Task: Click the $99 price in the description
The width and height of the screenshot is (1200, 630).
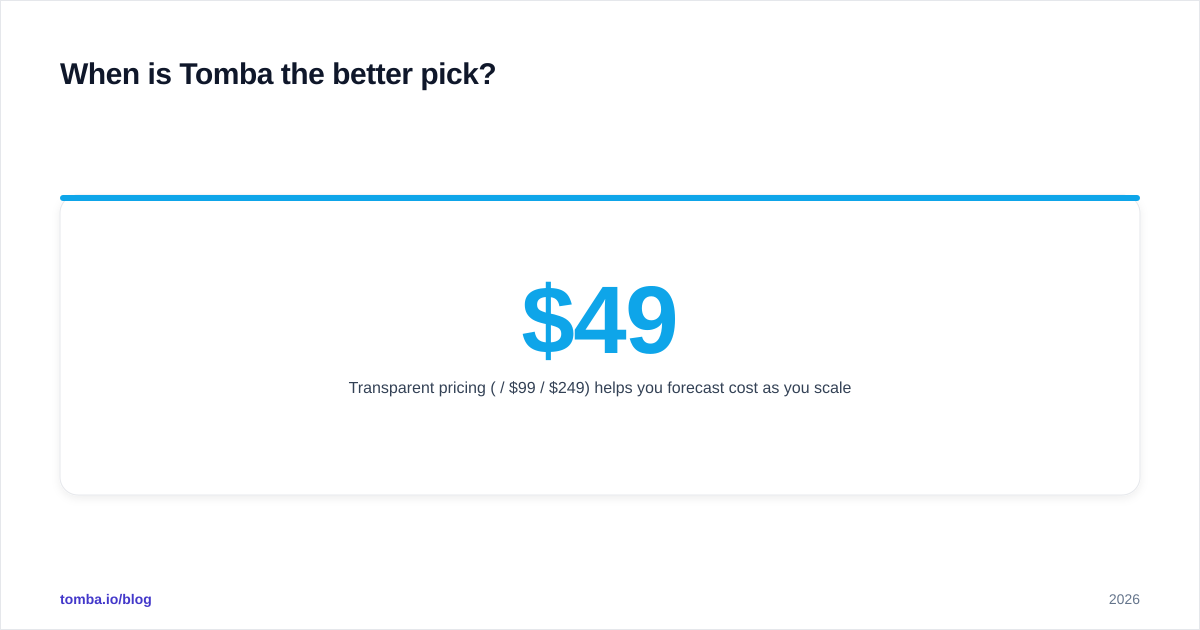Action: point(522,388)
